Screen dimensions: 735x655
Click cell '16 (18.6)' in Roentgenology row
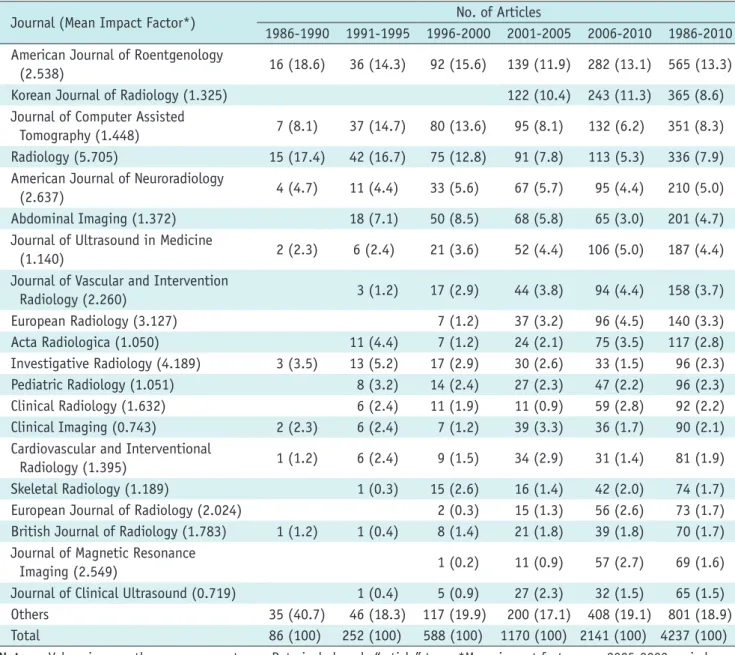(x=297, y=64)
